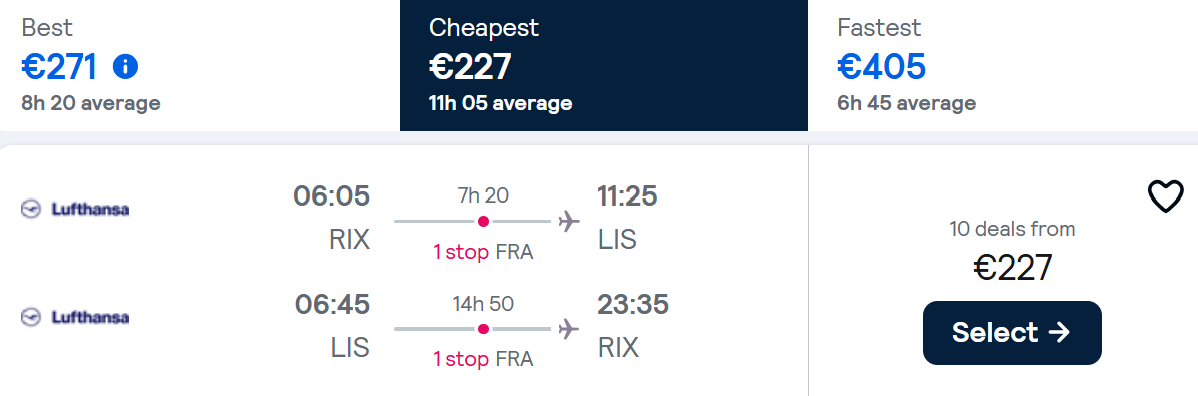Click the 06:05 RIX departure time

click(x=332, y=196)
